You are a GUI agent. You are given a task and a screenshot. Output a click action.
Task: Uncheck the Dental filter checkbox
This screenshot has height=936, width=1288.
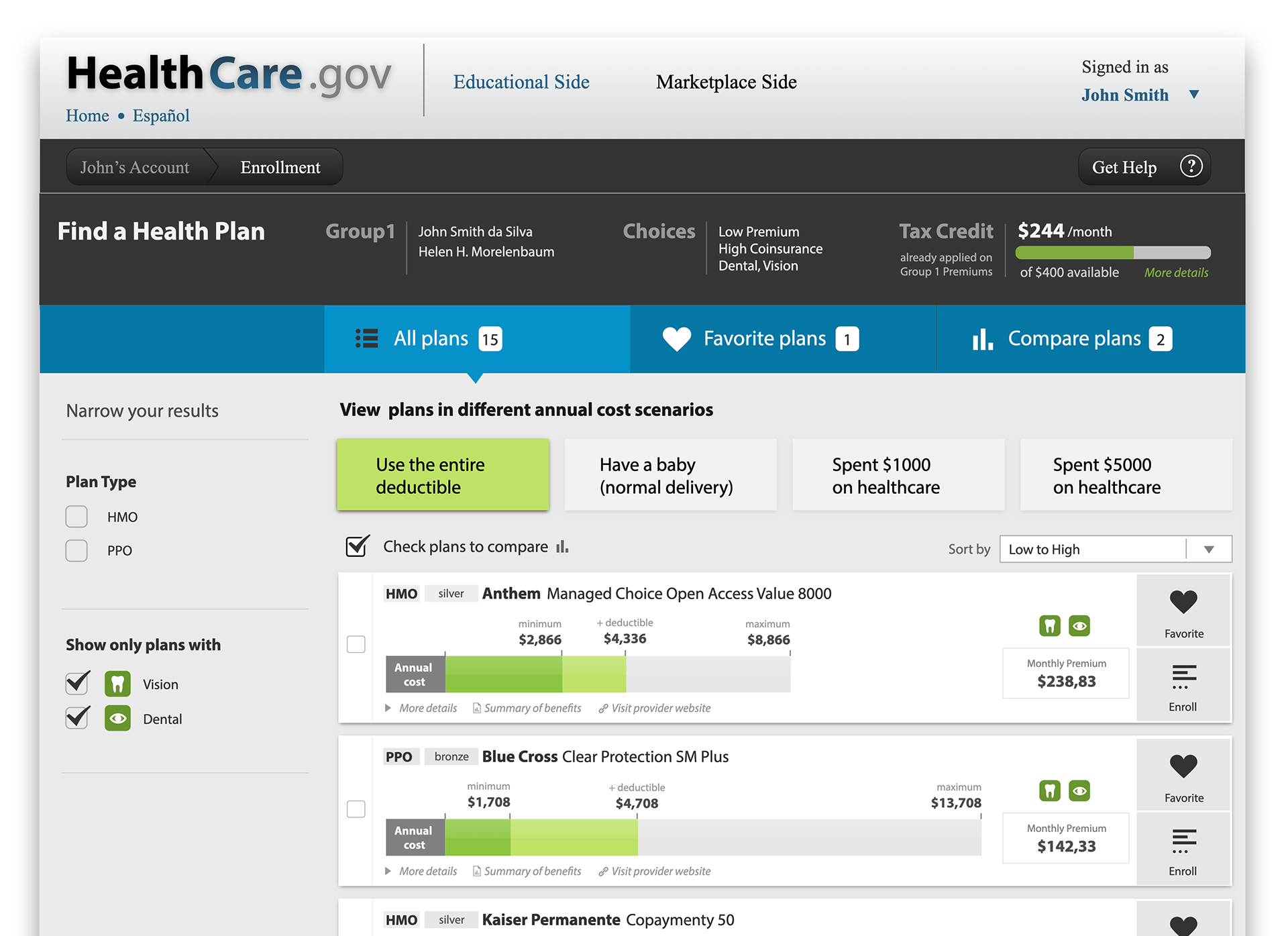click(77, 717)
